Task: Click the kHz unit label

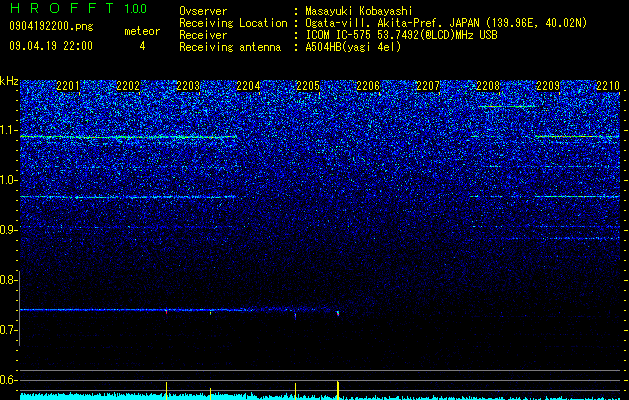Action: tap(9, 81)
